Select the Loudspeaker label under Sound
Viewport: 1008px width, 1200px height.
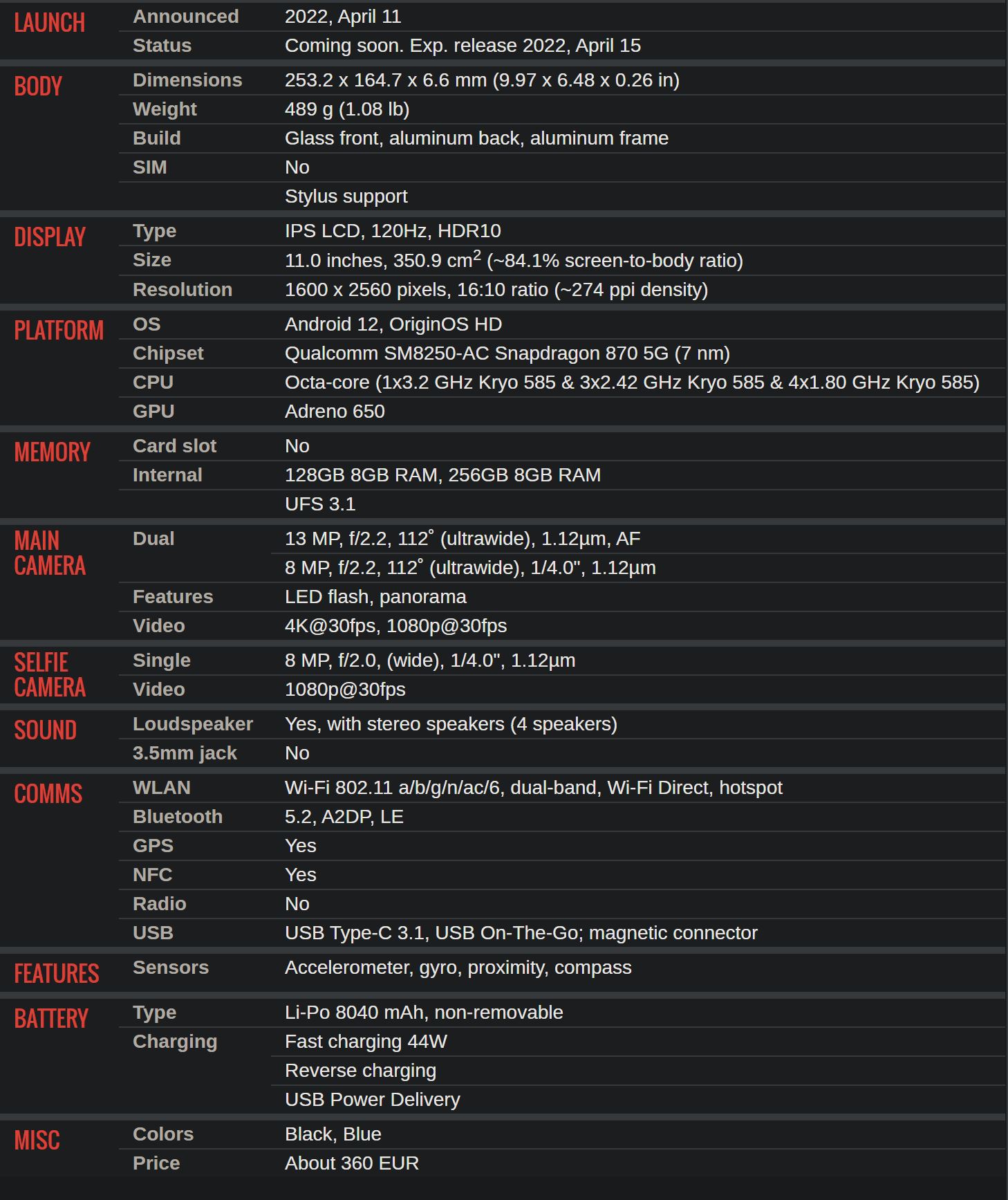(x=192, y=724)
